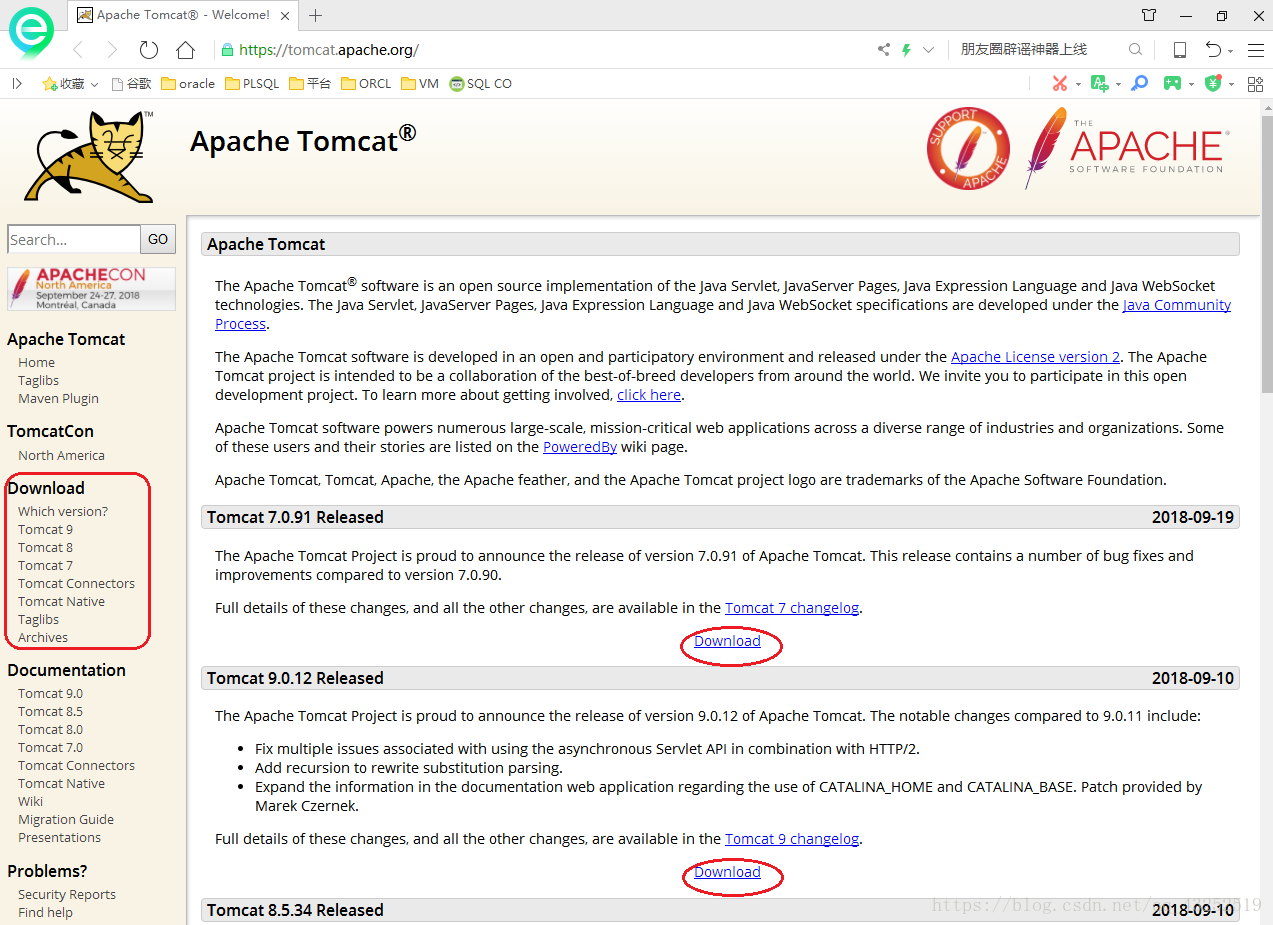Screen dimensions: 1273x925
Task: Click the green shield yen icon
Action: (1213, 84)
